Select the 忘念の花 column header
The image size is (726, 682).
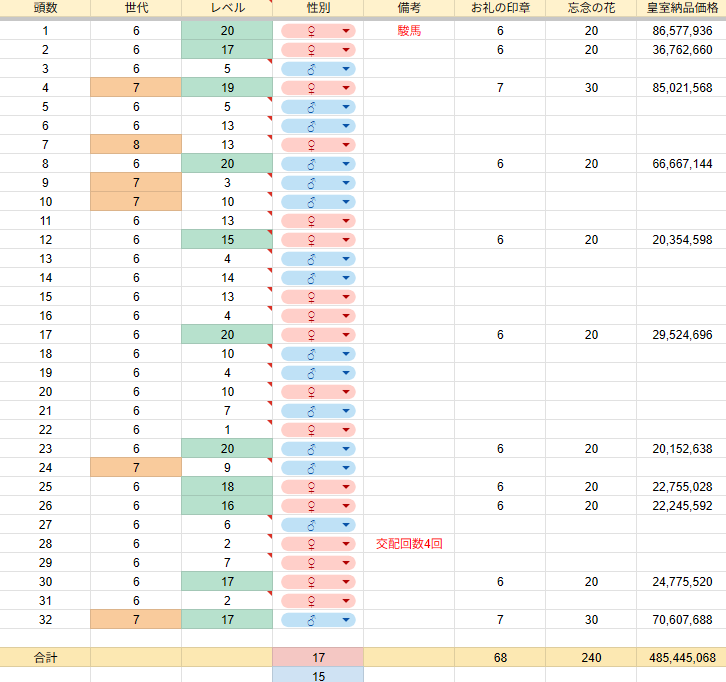tap(591, 8)
